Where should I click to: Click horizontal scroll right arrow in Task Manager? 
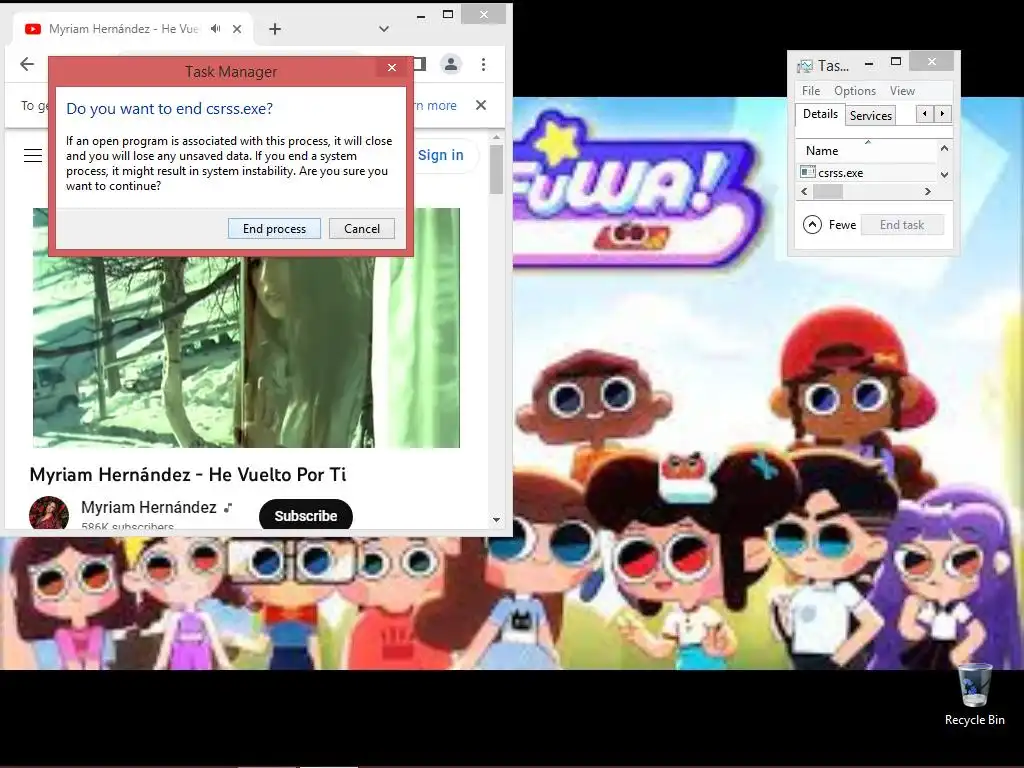point(927,191)
